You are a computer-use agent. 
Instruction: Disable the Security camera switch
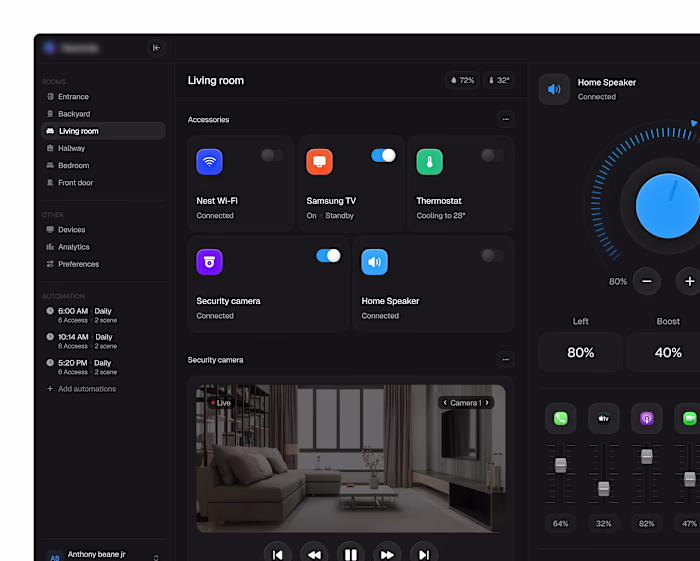(x=329, y=255)
